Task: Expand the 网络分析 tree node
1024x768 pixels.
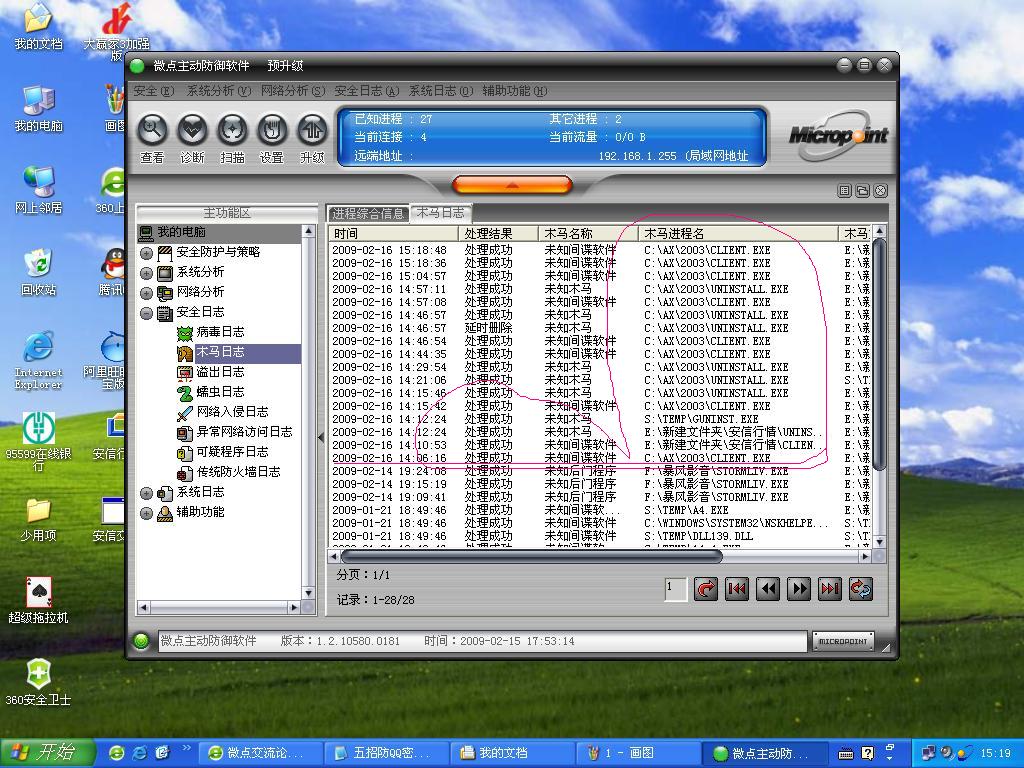Action: coord(146,293)
